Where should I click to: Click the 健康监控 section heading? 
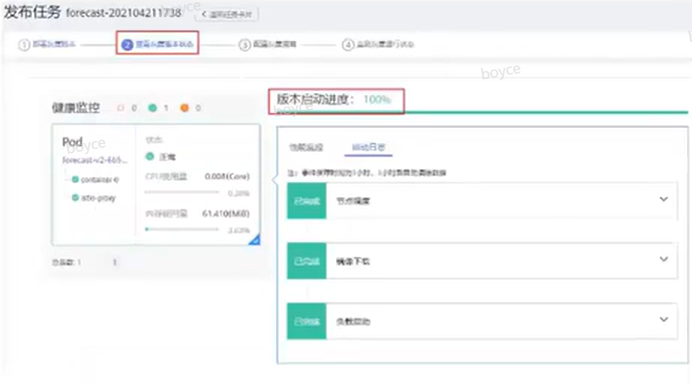point(76,108)
